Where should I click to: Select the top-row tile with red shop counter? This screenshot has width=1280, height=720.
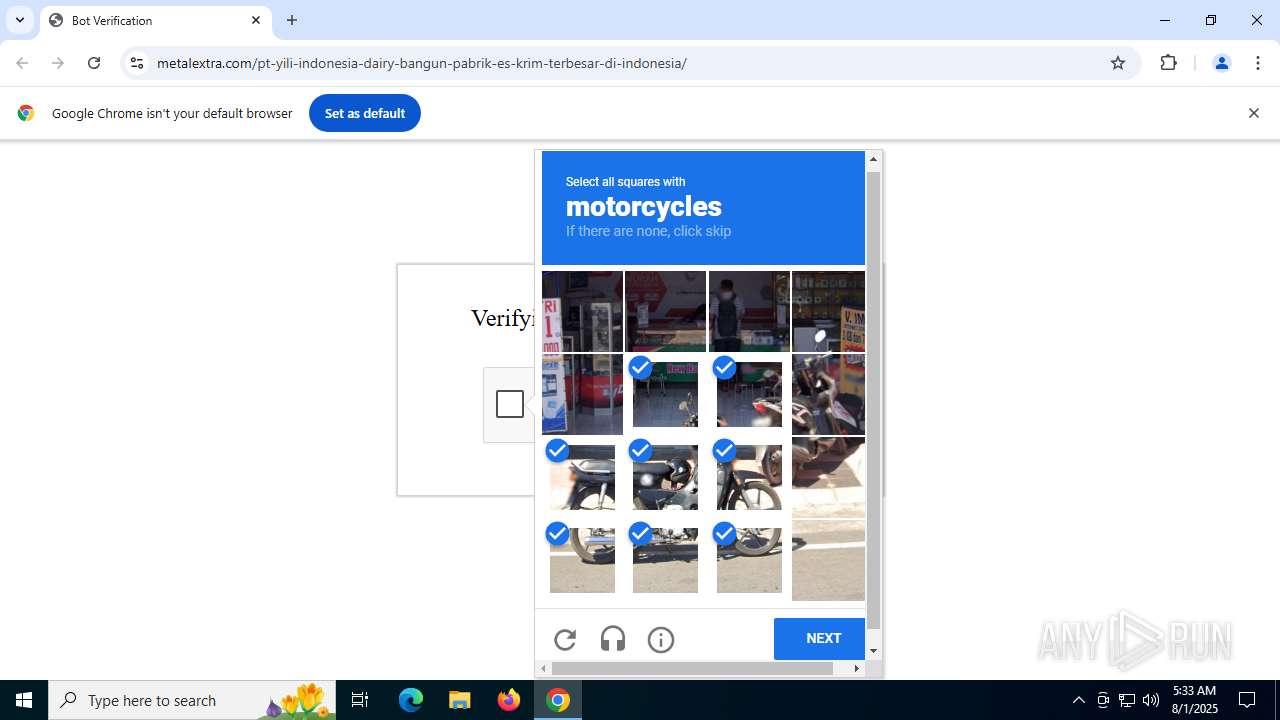[665, 311]
